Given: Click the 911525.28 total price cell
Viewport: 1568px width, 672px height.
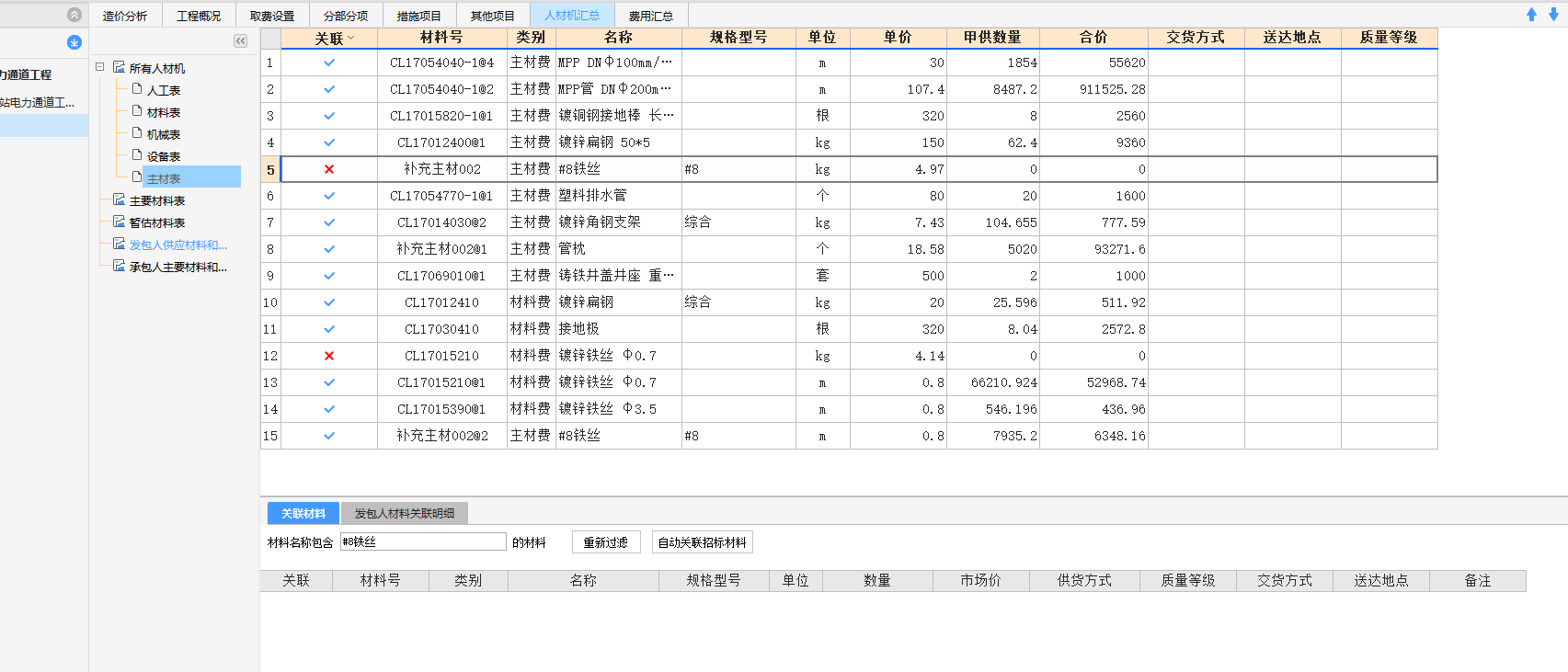Looking at the screenshot, I should pyautogui.click(x=1094, y=89).
